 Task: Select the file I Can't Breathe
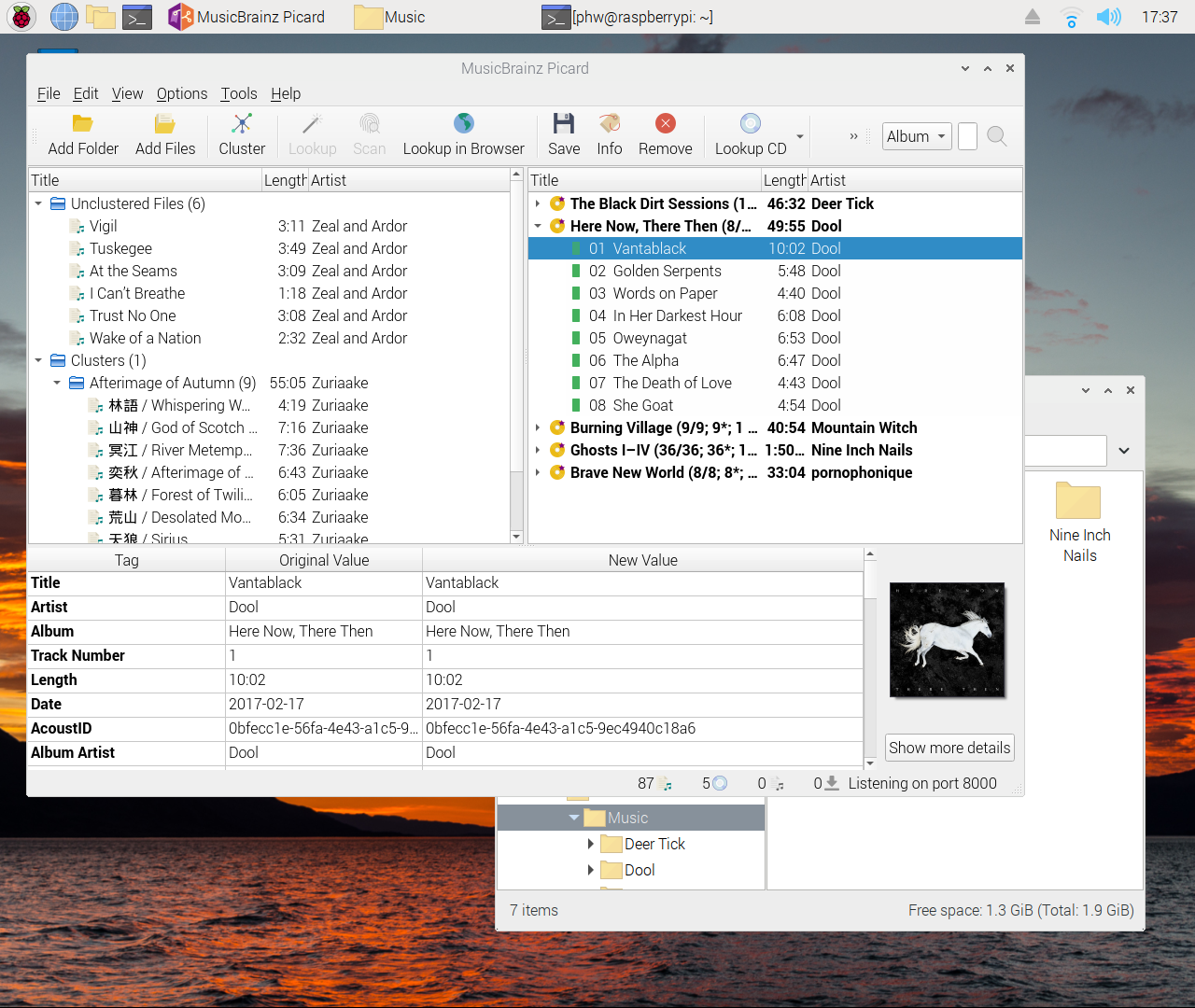pos(270,293)
